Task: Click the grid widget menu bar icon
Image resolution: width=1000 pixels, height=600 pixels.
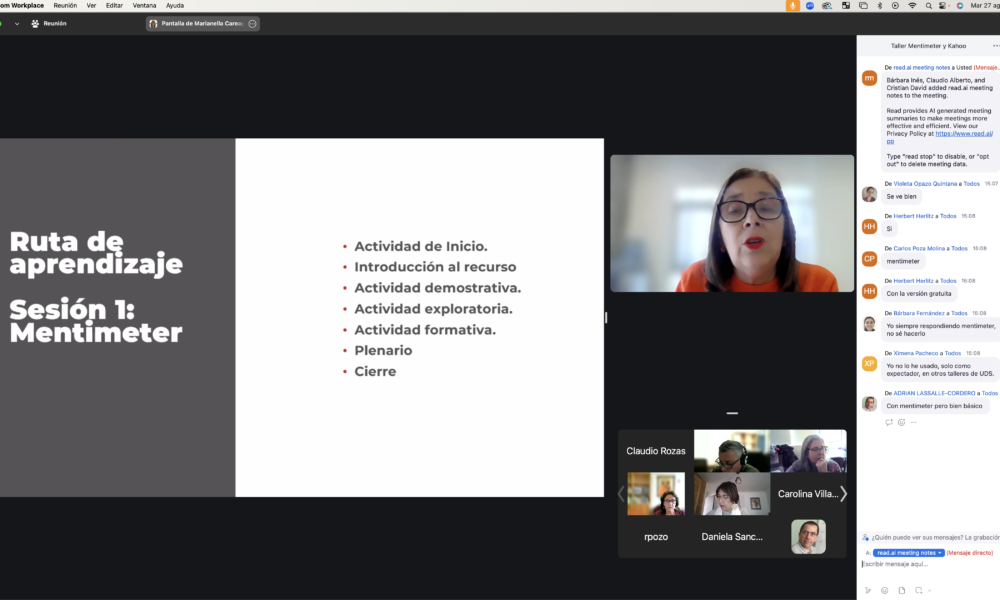Action: point(846,5)
